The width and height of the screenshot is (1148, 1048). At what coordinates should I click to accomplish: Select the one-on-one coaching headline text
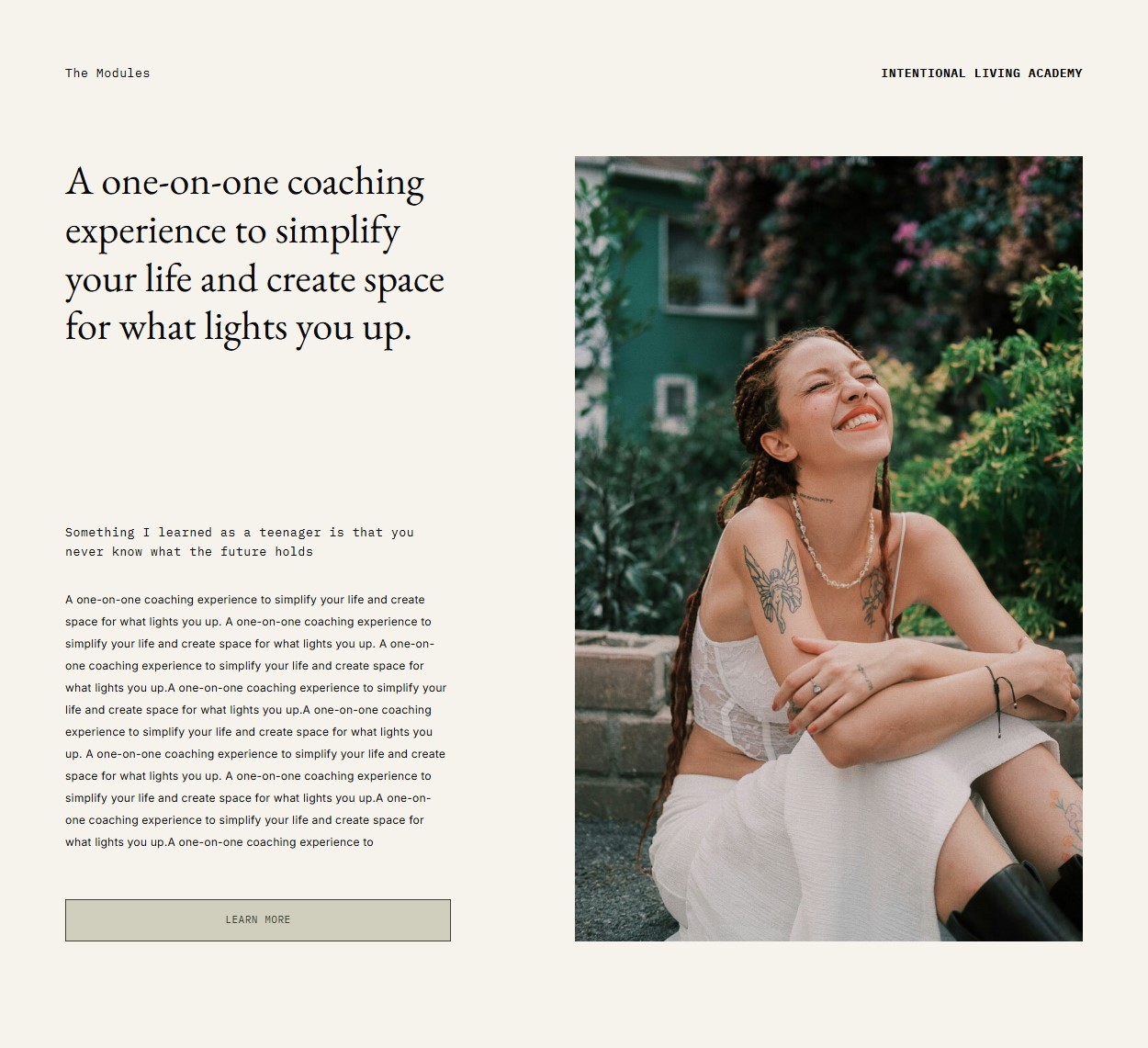point(254,255)
